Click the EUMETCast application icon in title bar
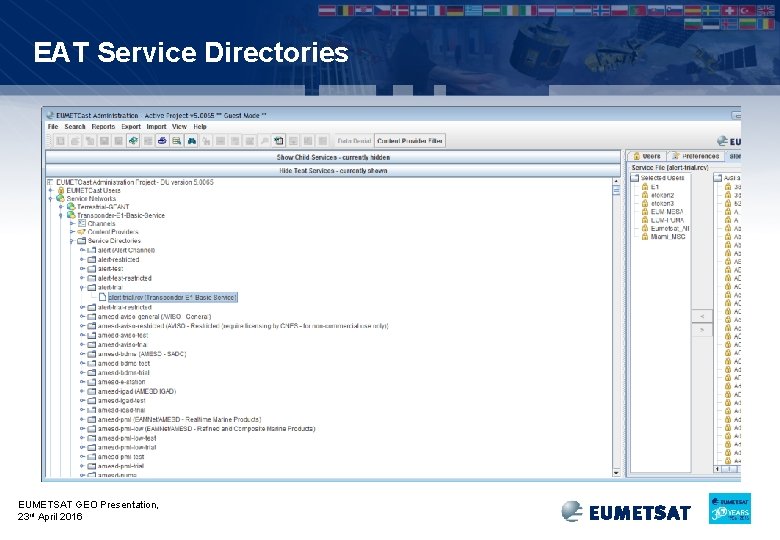This screenshot has height=540, width=780. (x=50, y=115)
